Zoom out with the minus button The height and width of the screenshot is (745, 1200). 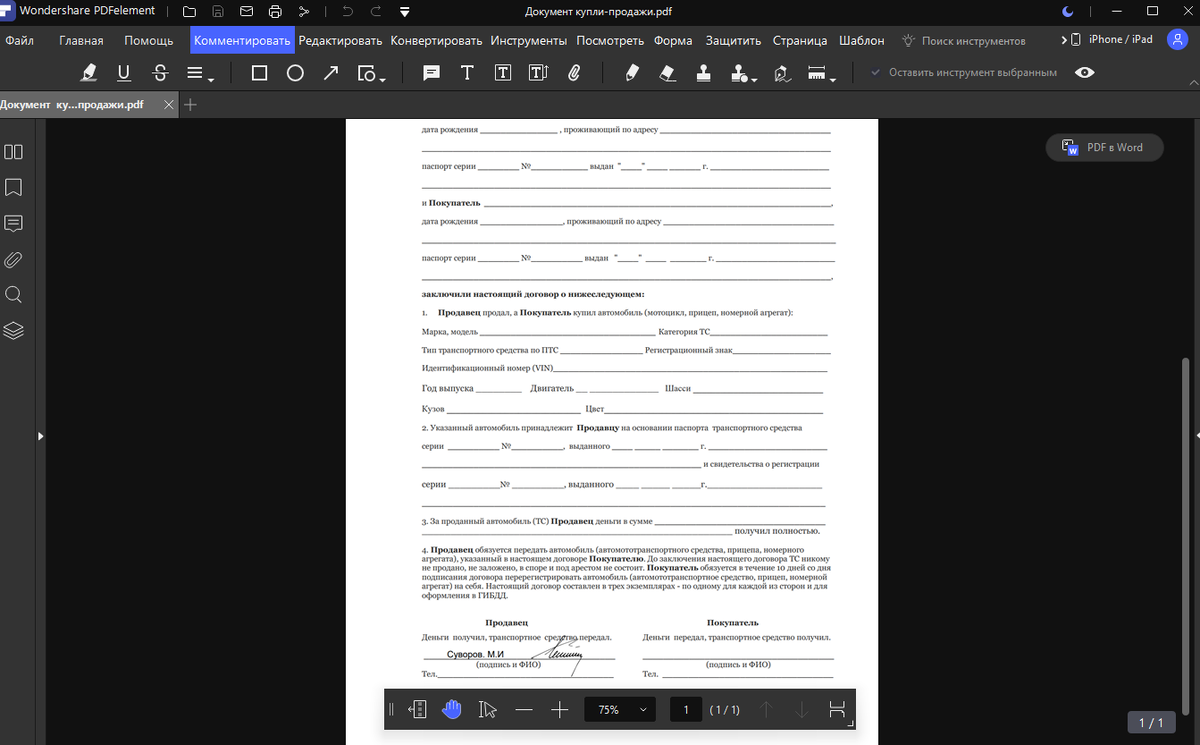click(x=524, y=709)
